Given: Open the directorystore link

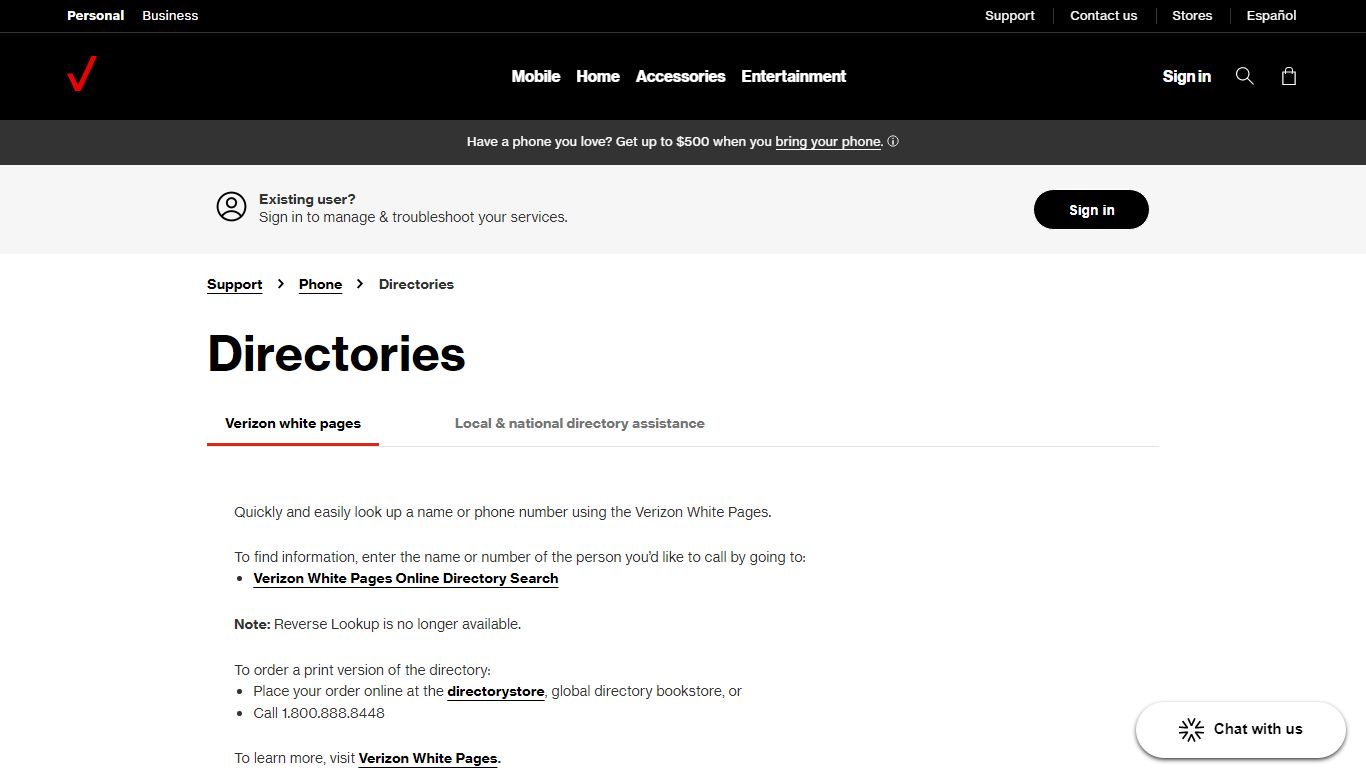Looking at the screenshot, I should click(x=496, y=691).
